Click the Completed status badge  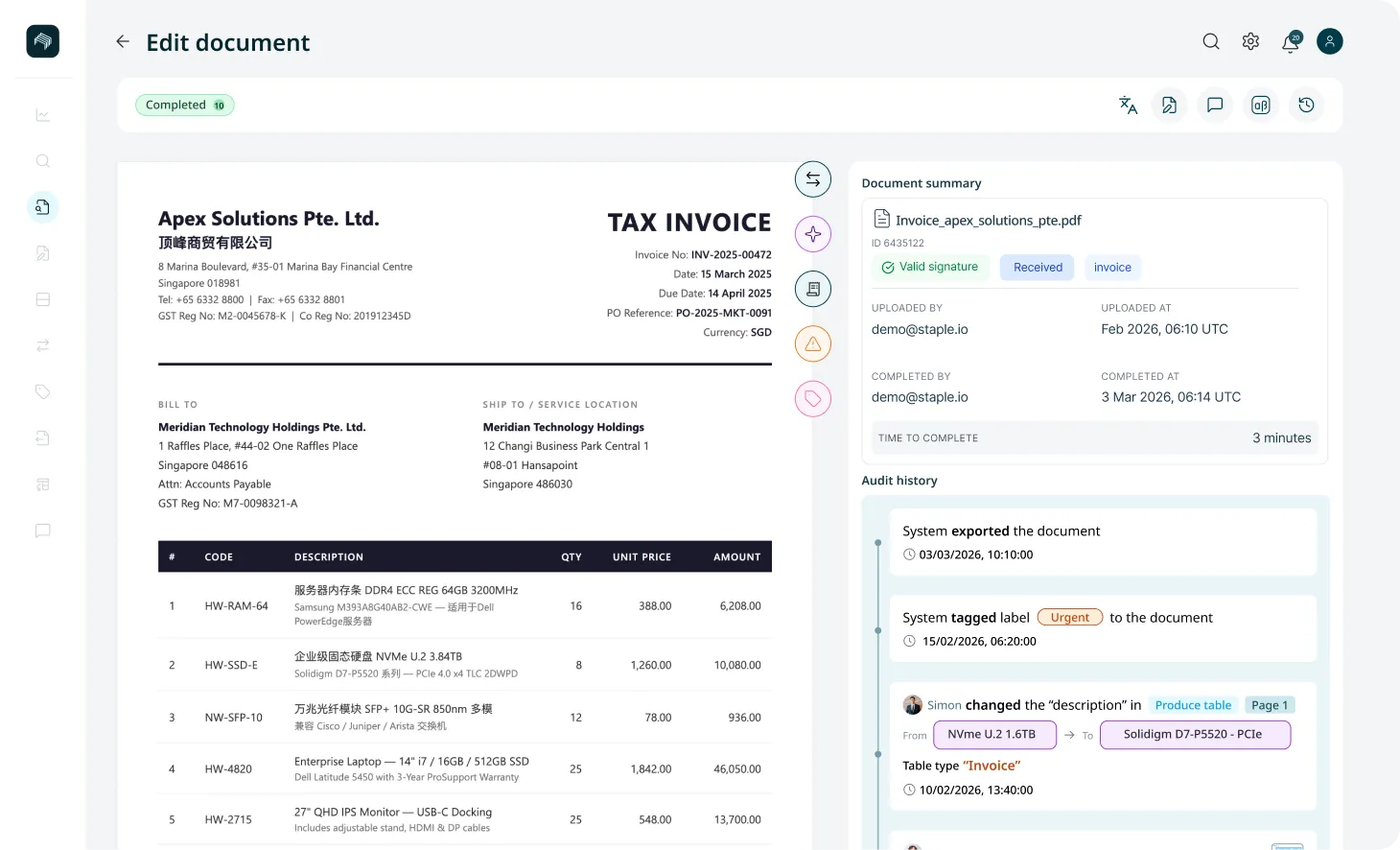[x=185, y=105]
